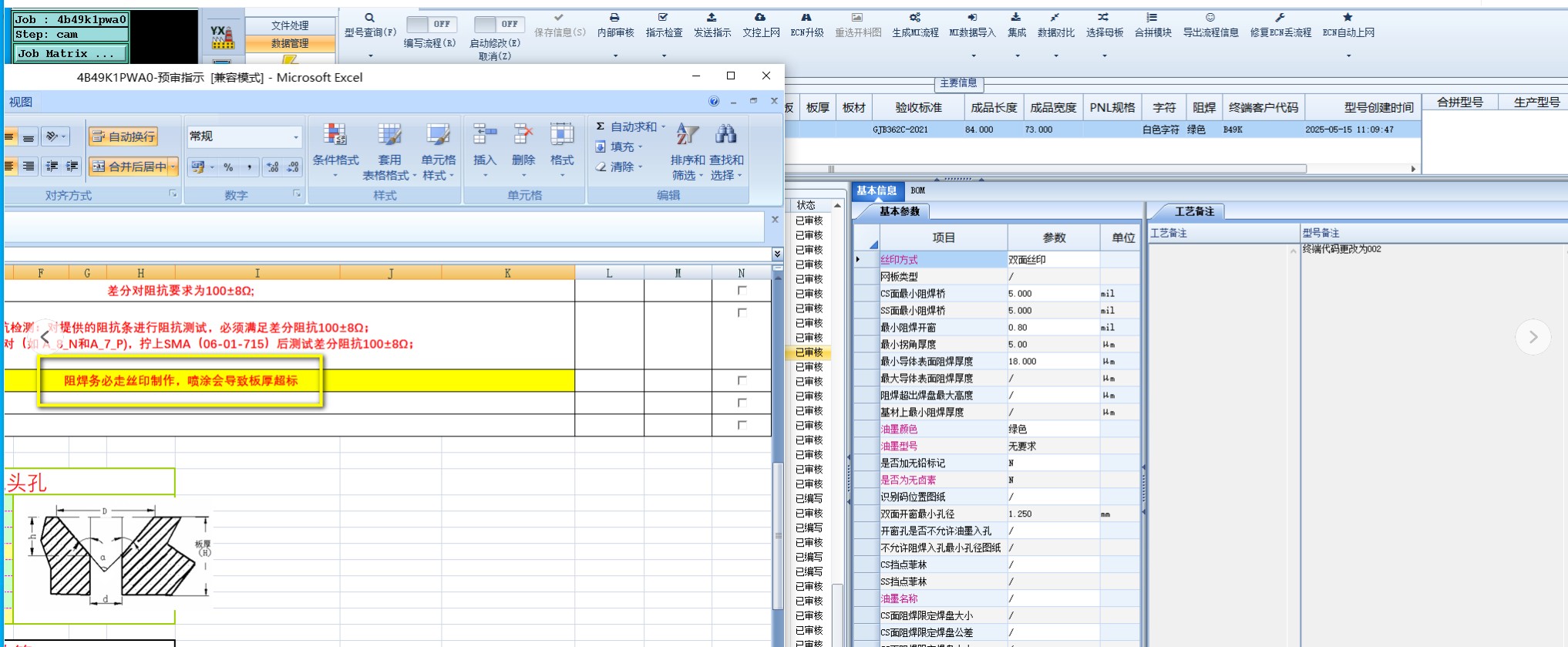The image size is (1568, 647).
Task: Open 条件格式 in Excel ribbon
Action: point(335,152)
